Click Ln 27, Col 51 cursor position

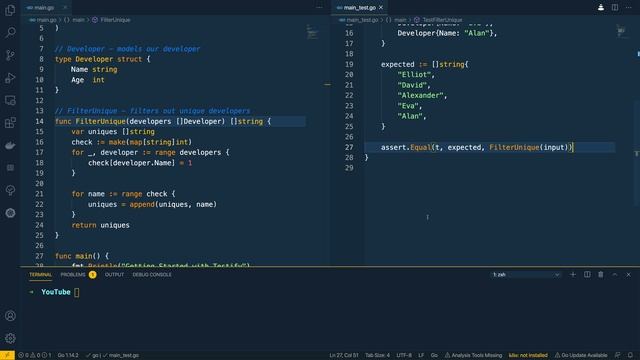coord(344,355)
